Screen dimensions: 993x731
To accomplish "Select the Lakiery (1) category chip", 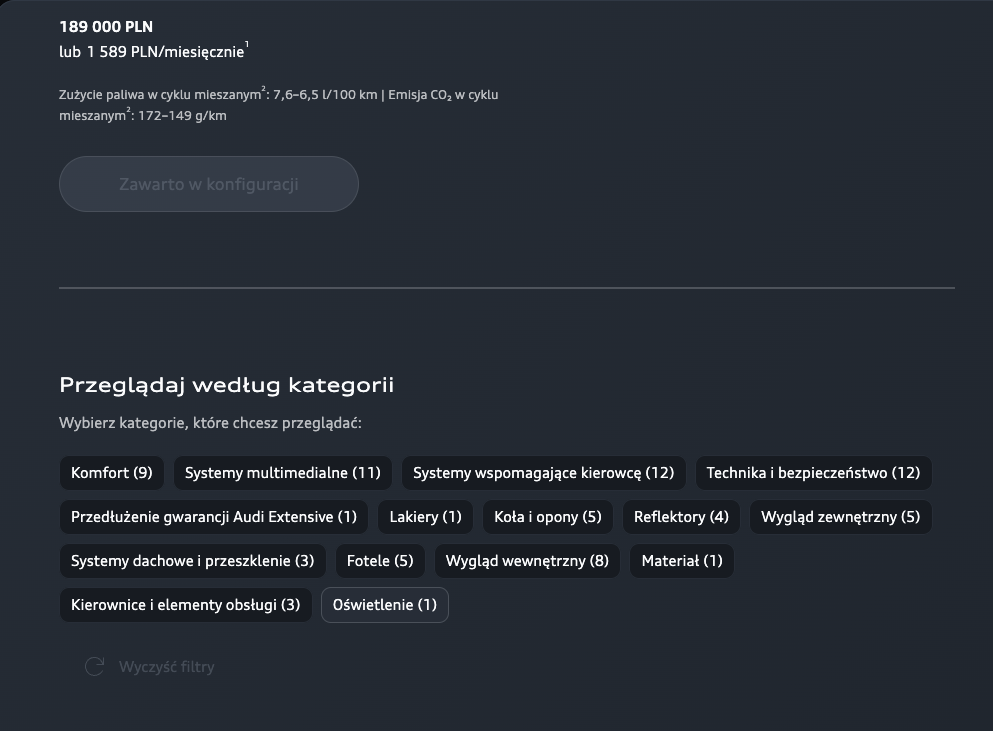I will pyautogui.click(x=425, y=517).
